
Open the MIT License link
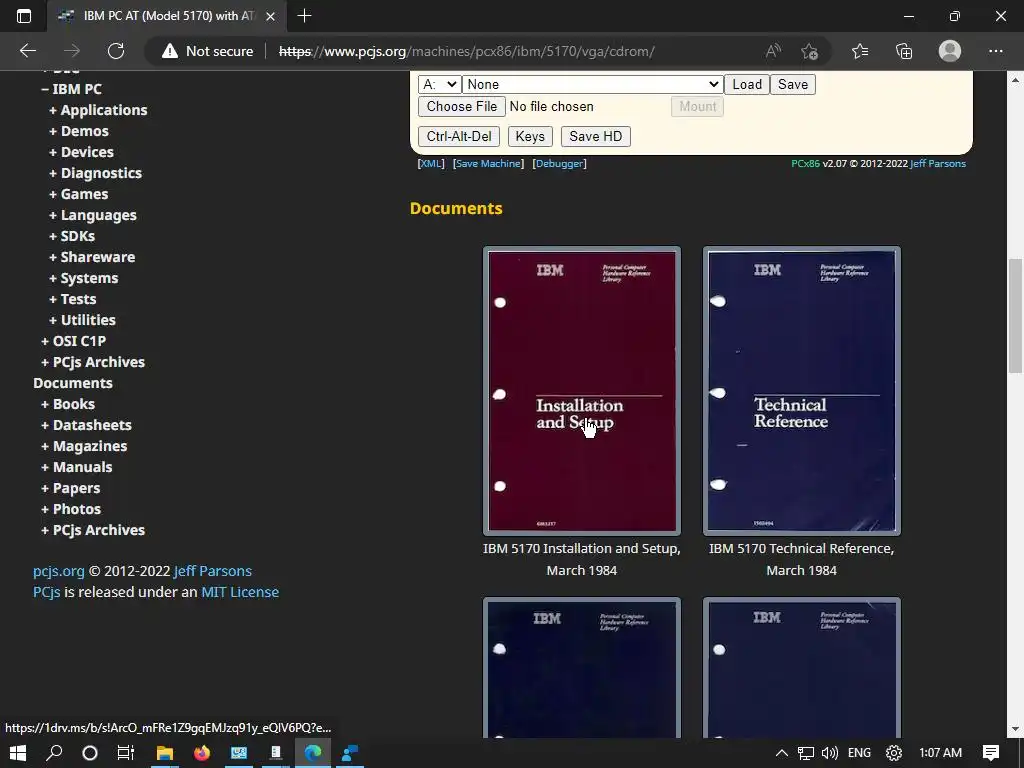[240, 592]
